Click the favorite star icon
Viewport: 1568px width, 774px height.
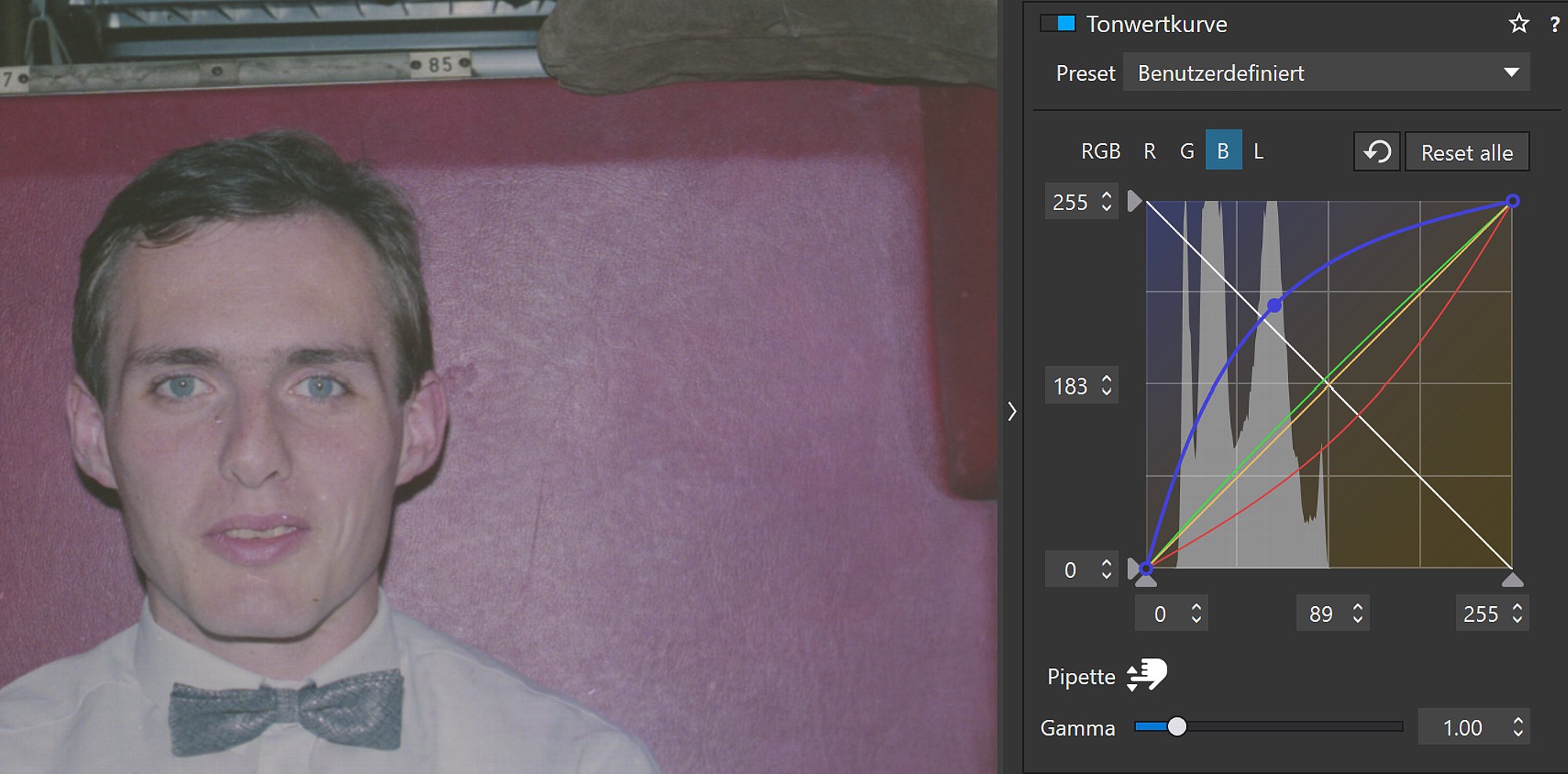click(x=1519, y=24)
